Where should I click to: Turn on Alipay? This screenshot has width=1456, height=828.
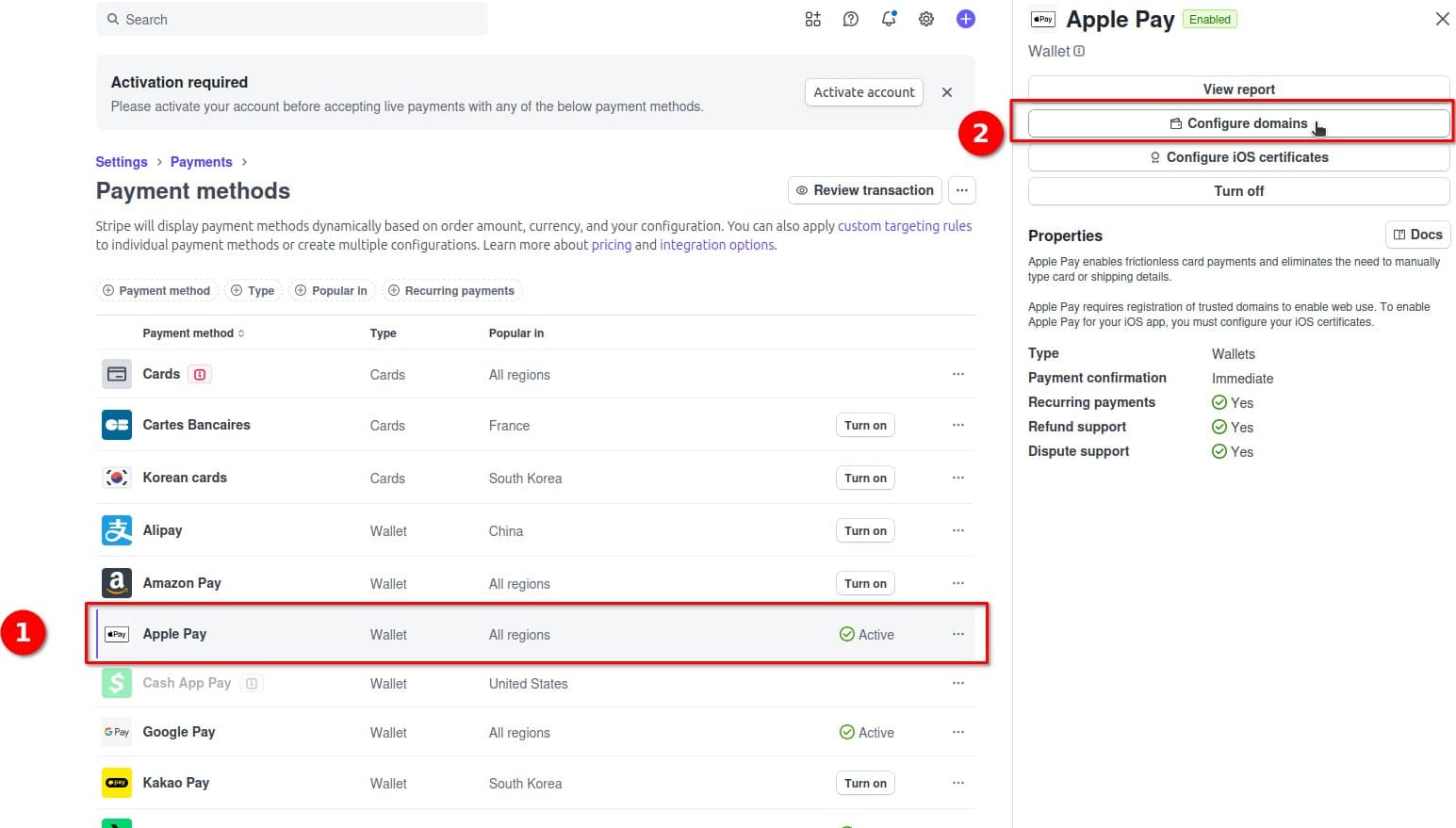[x=865, y=530]
